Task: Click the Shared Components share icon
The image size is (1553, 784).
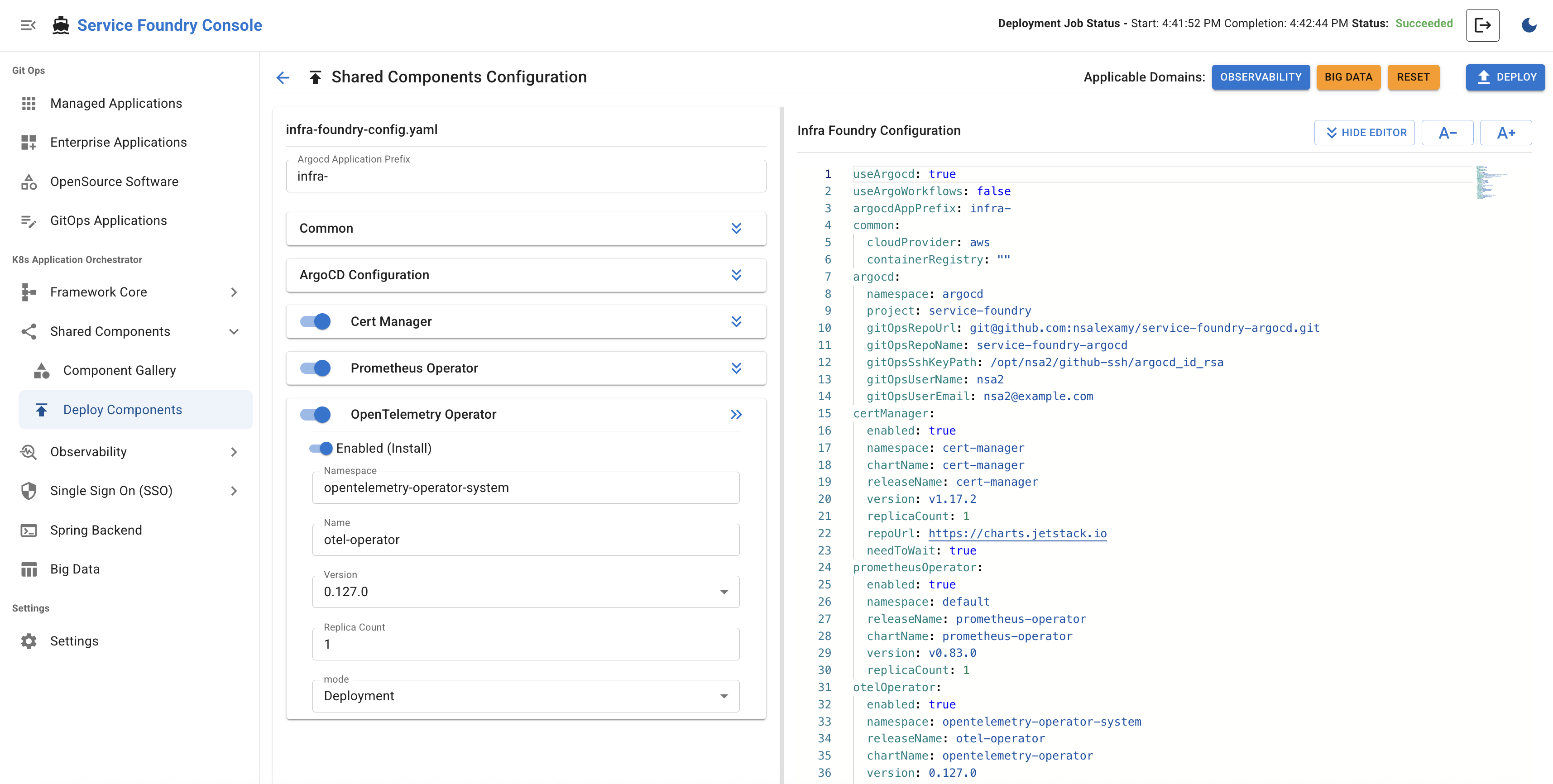Action: click(x=29, y=331)
